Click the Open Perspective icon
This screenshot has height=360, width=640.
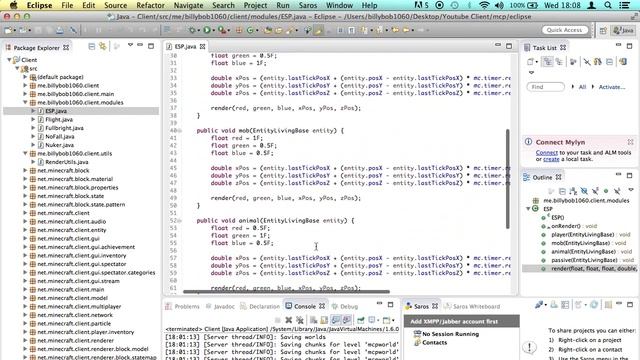[x=603, y=31]
